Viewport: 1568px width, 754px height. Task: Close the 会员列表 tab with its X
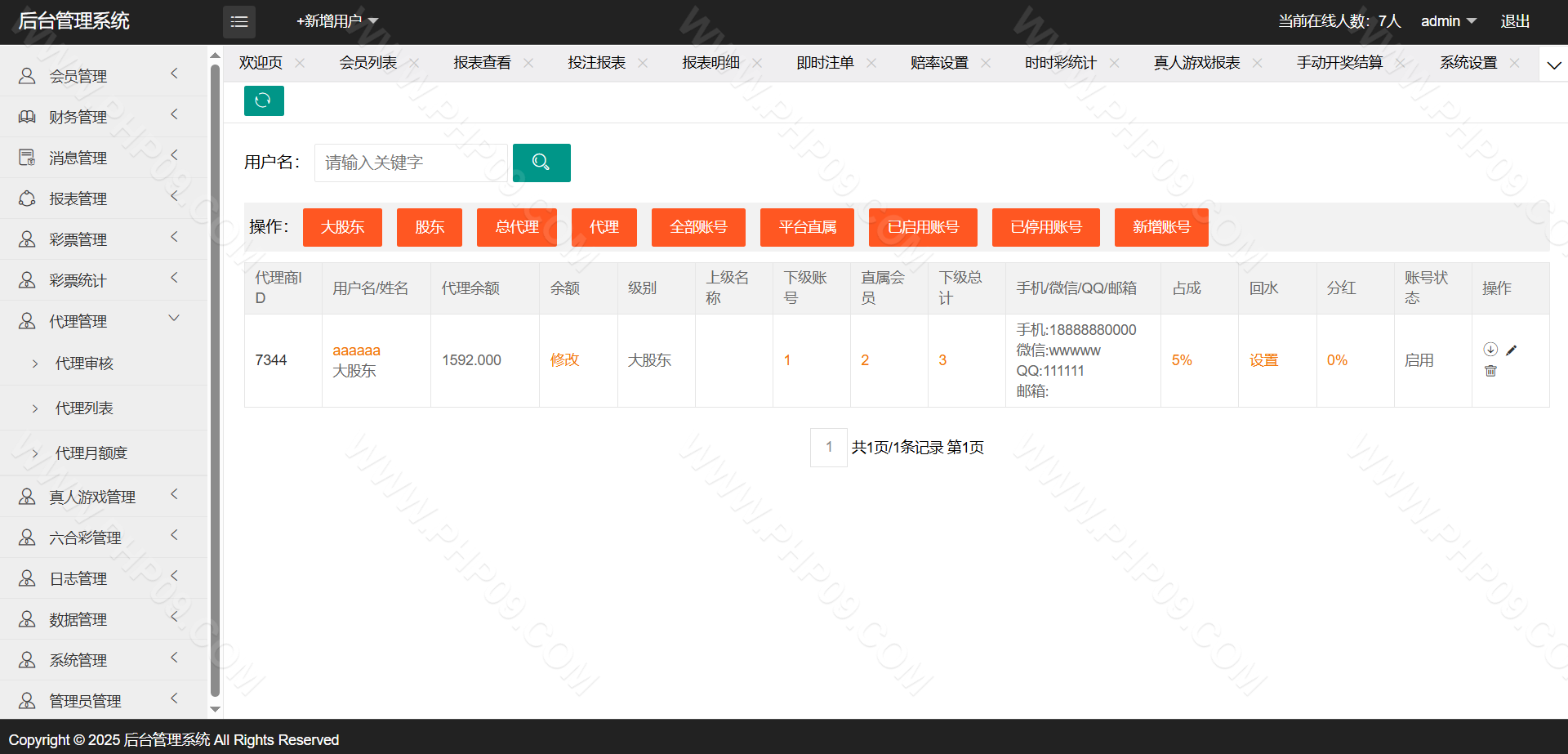pyautogui.click(x=414, y=63)
